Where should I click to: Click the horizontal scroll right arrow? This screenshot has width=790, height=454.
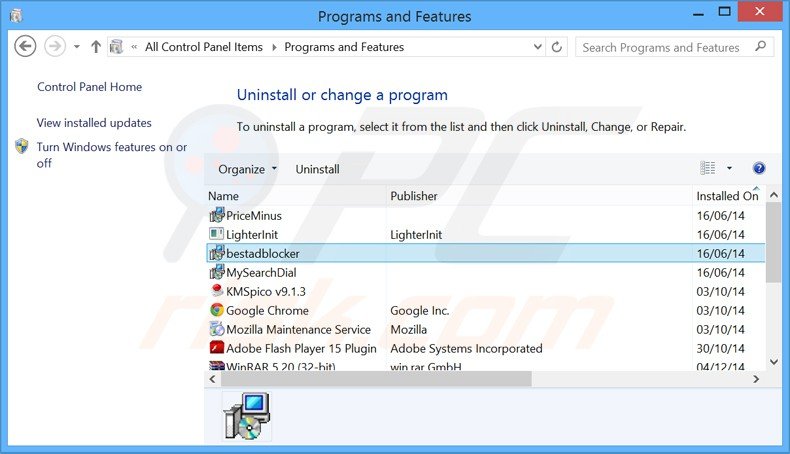756,379
